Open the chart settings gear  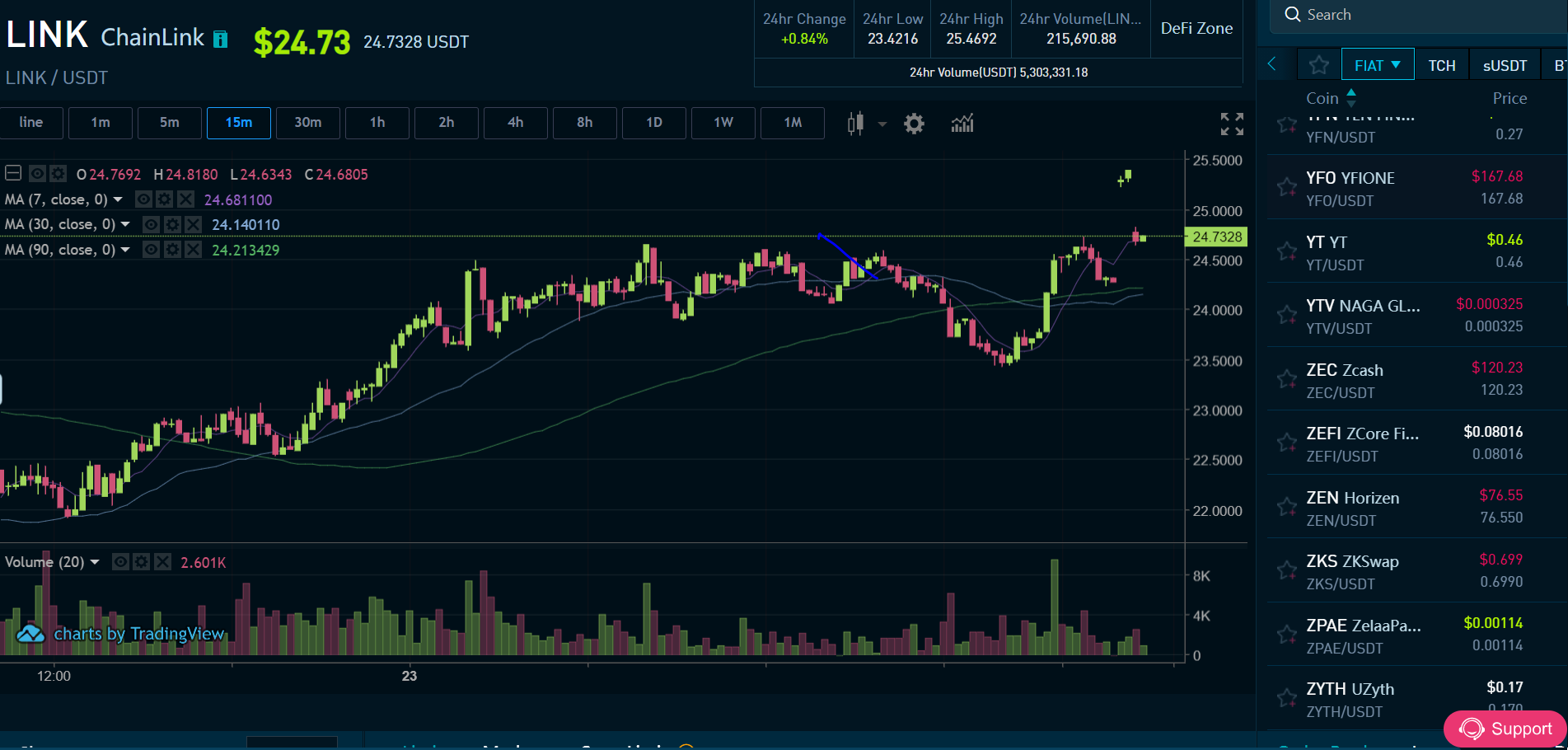click(914, 124)
